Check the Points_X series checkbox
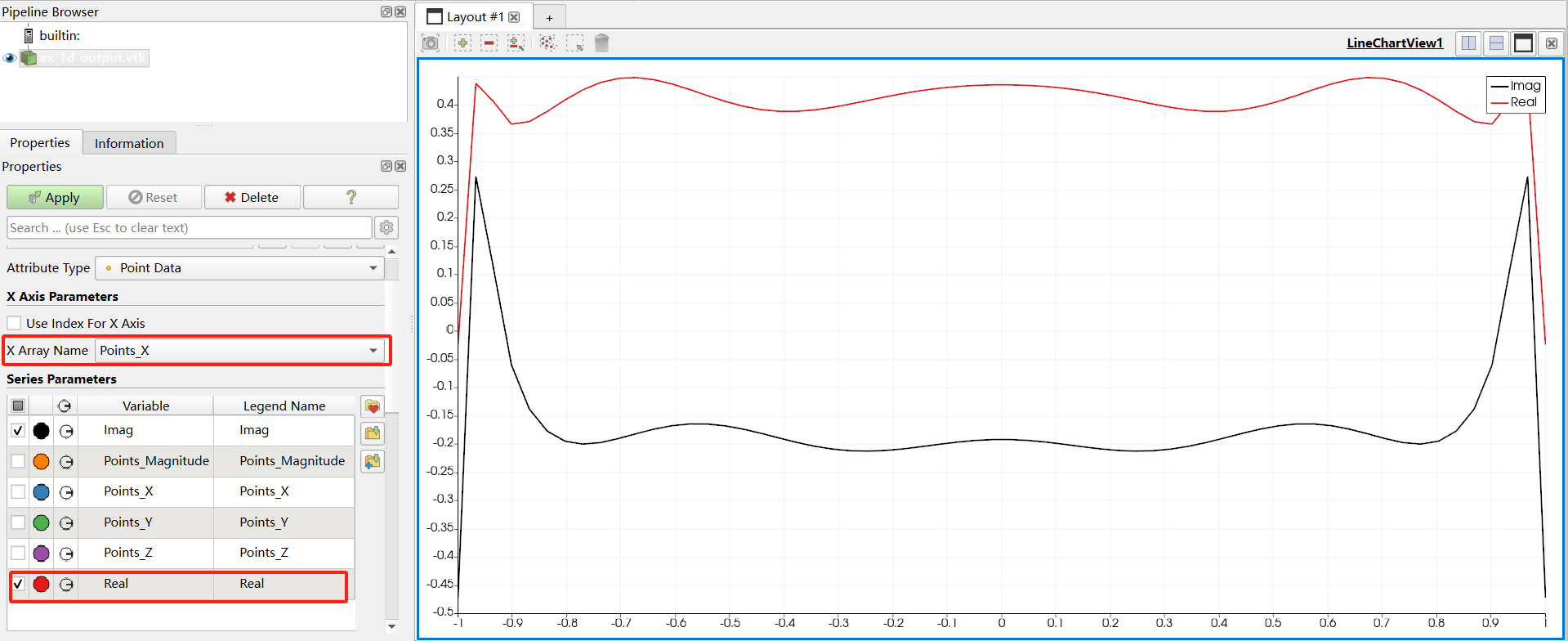Viewport: 1568px width, 641px height. 18,492
